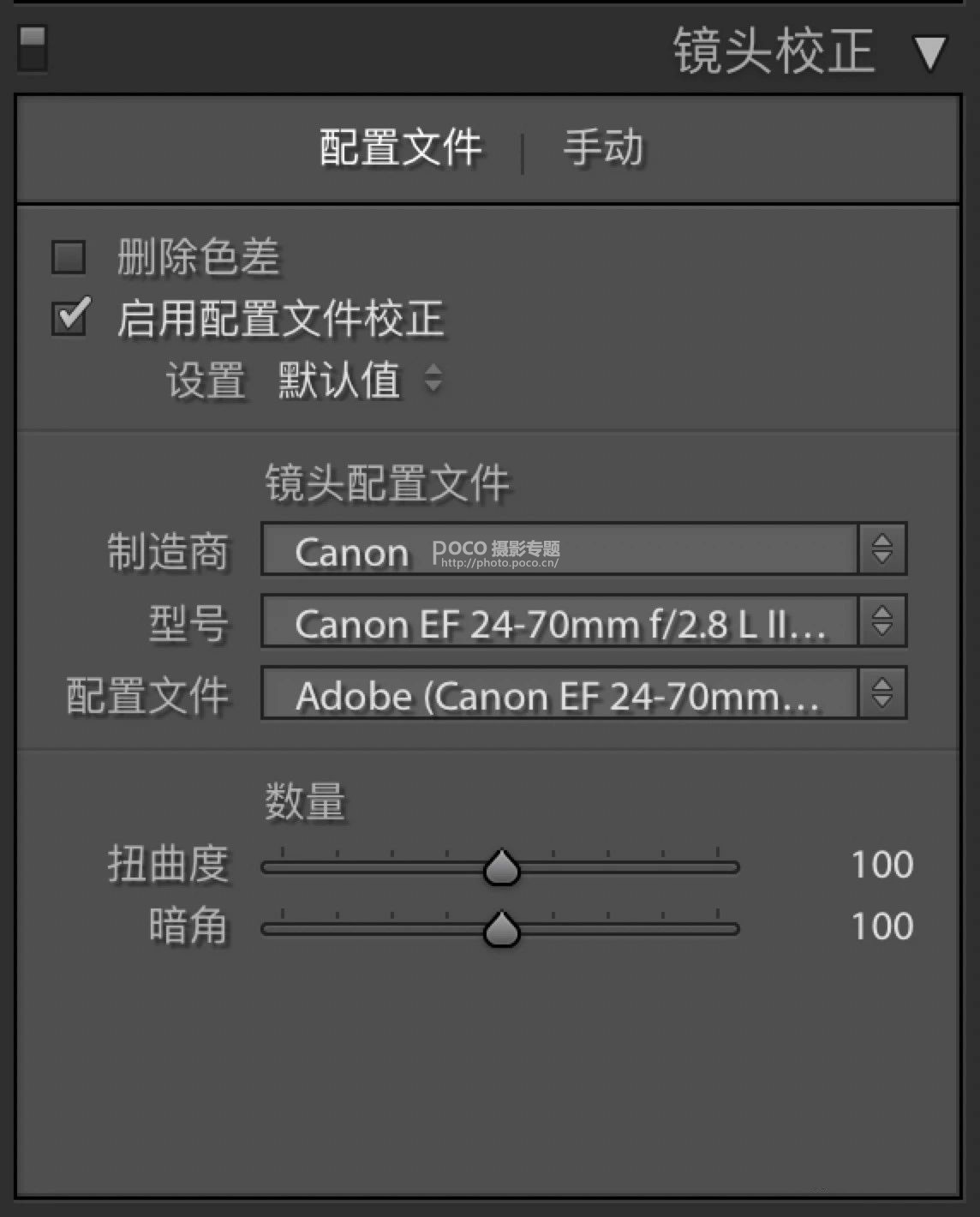Click the 扭曲度 slider label

(168, 864)
